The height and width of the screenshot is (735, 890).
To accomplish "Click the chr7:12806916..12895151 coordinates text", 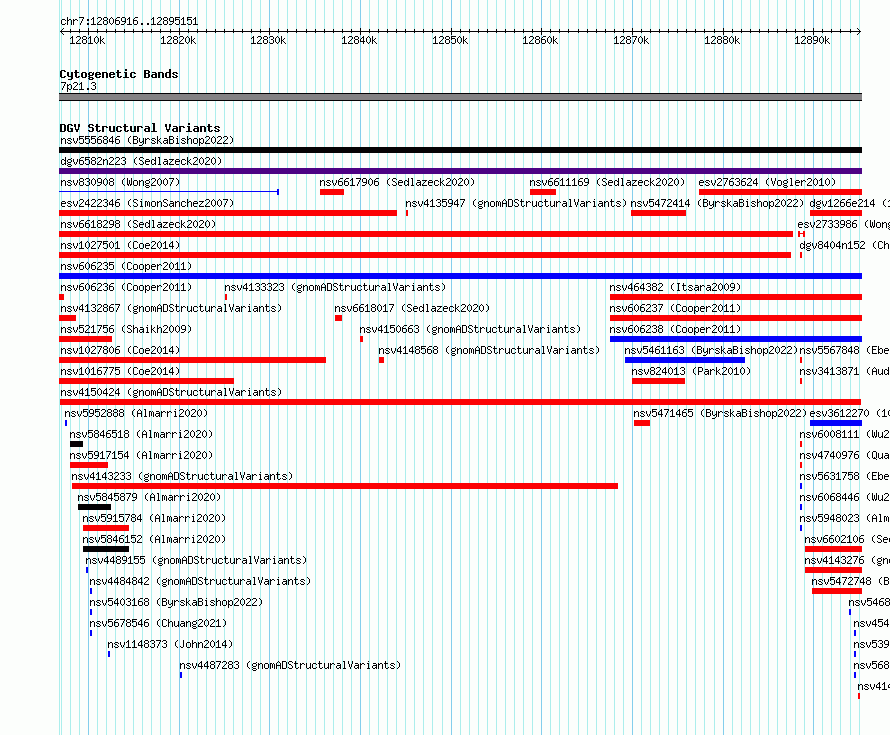I will pos(129,21).
